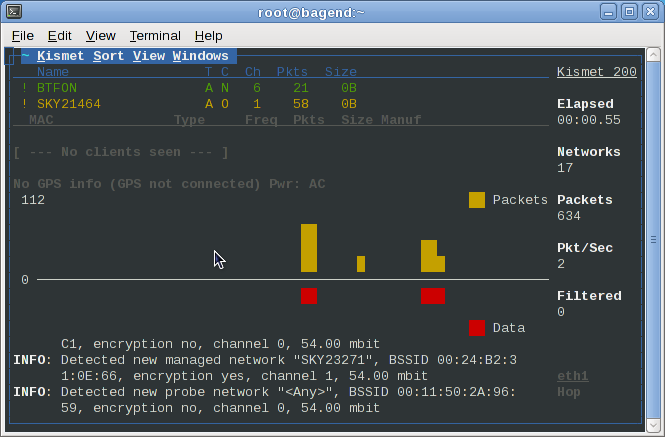Click the scrollbar up arrow
The image size is (665, 437).
click(653, 55)
